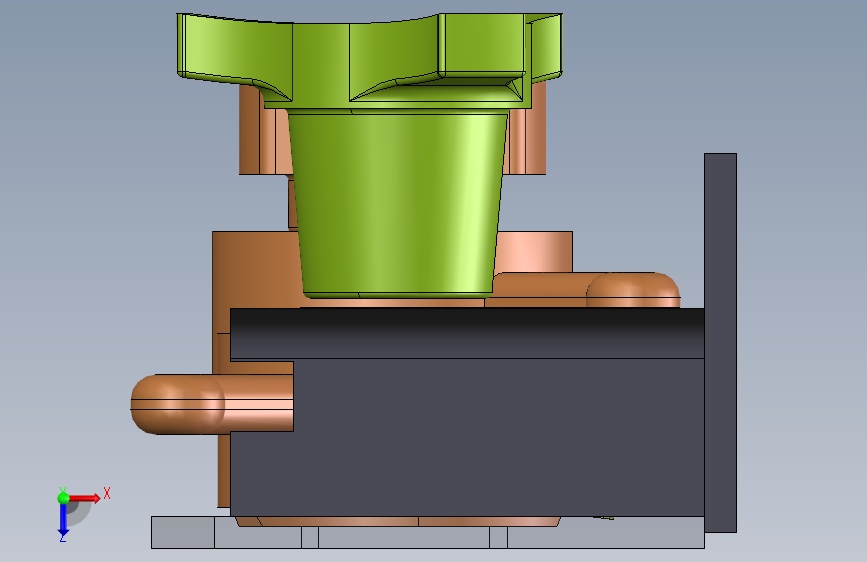
Task: Click the blue Z axis arrow of the triad
Action: pyautogui.click(x=63, y=521)
